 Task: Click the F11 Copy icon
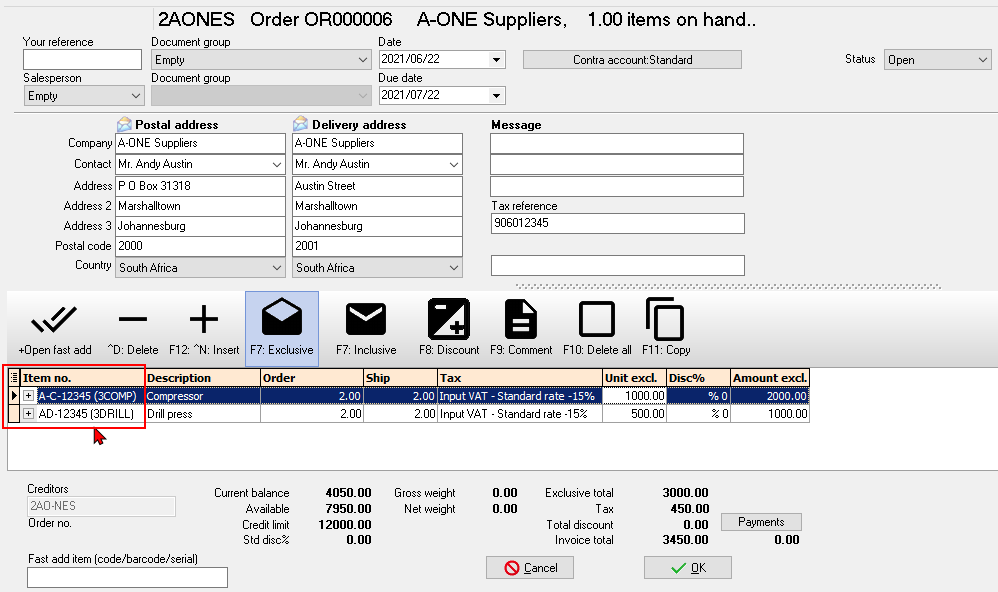click(x=665, y=320)
